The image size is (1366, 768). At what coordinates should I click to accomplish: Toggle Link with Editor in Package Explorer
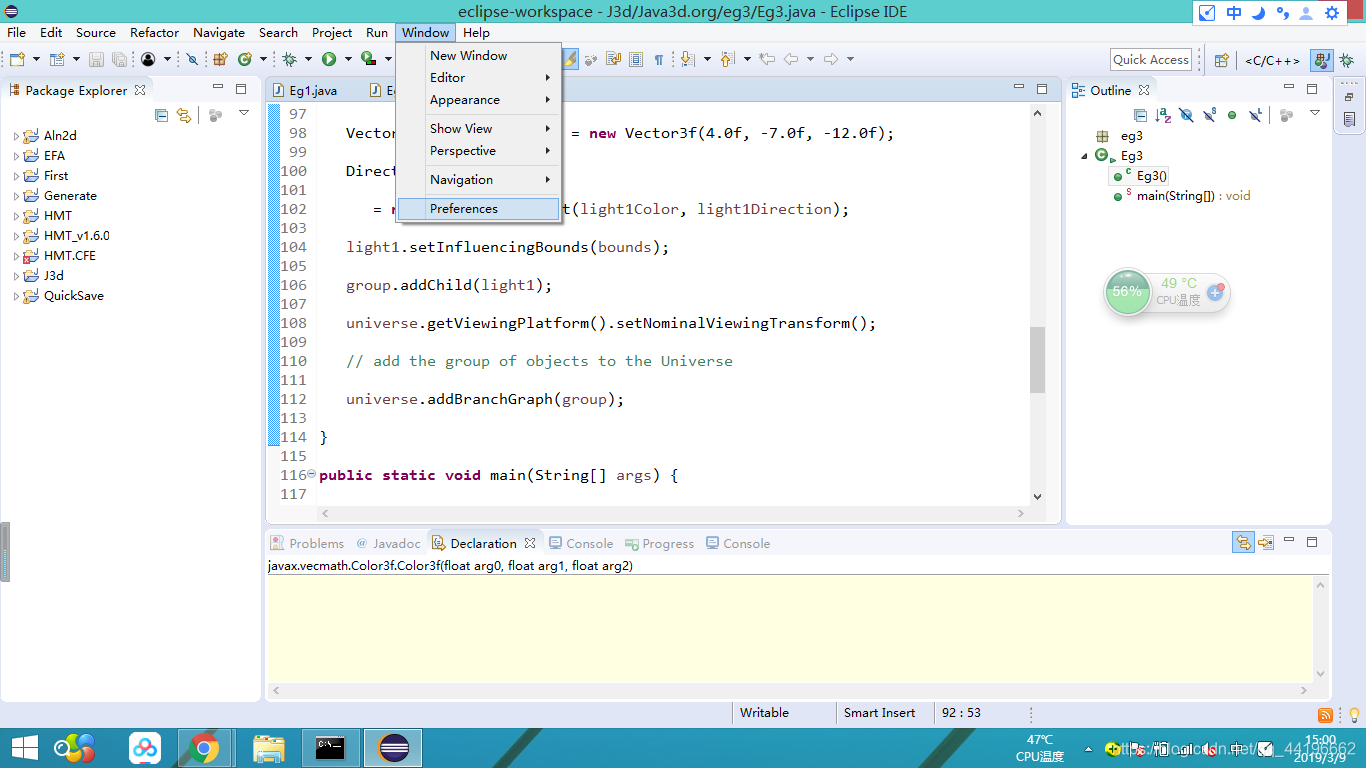point(184,115)
